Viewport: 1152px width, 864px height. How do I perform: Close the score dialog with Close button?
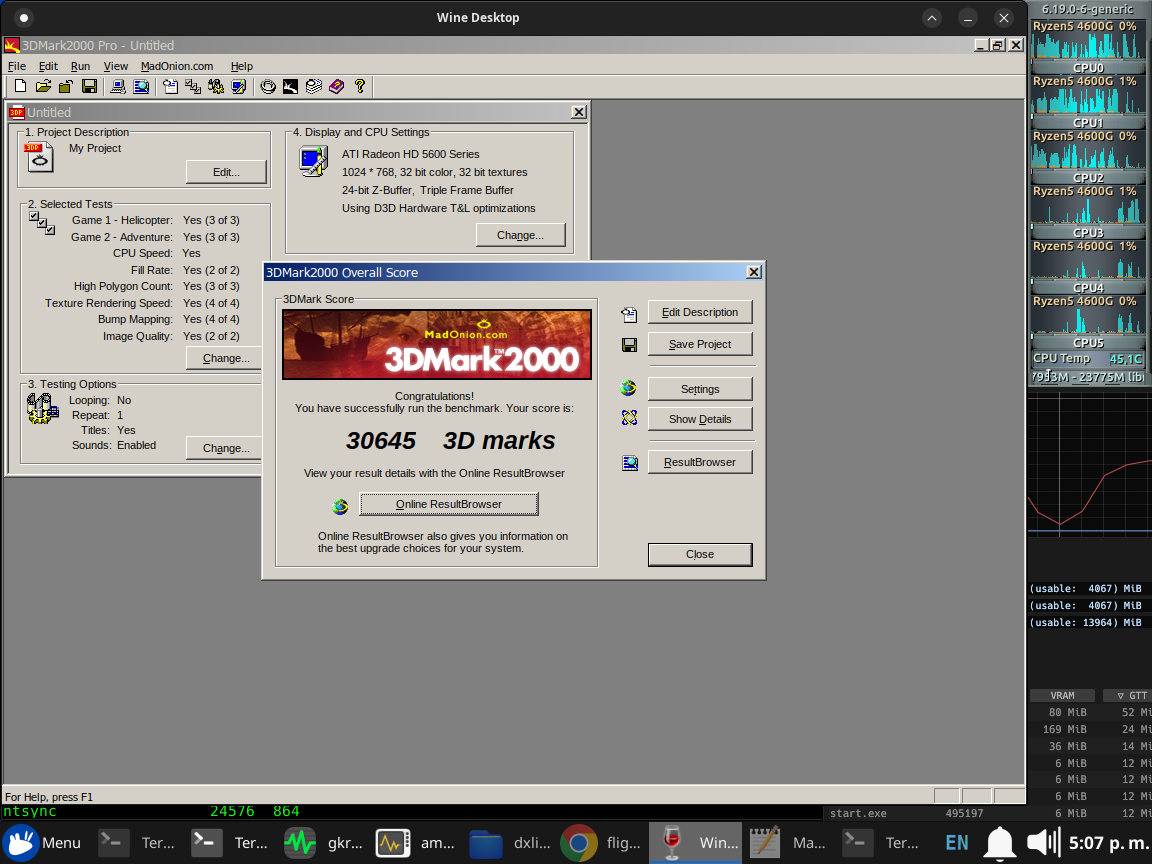point(700,555)
